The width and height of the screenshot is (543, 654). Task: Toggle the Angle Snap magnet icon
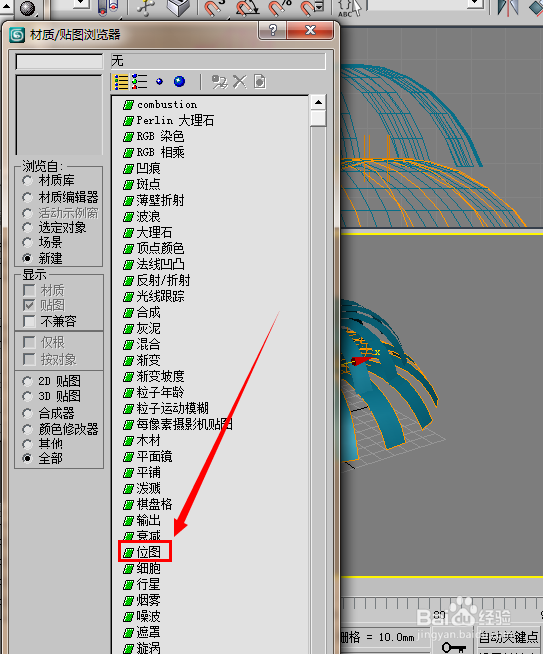(x=247, y=8)
